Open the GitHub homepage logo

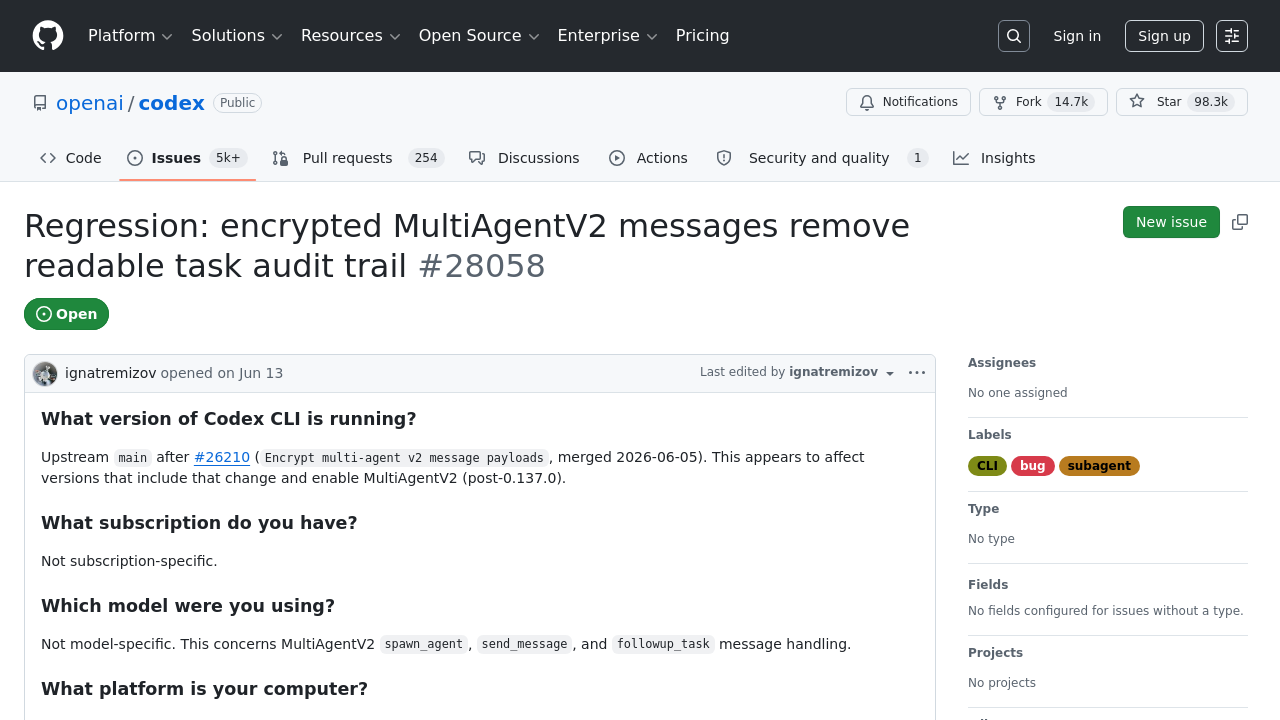[x=48, y=36]
